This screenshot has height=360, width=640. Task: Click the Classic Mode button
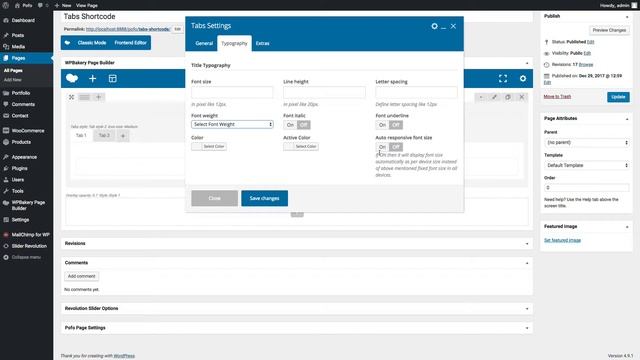(92, 43)
